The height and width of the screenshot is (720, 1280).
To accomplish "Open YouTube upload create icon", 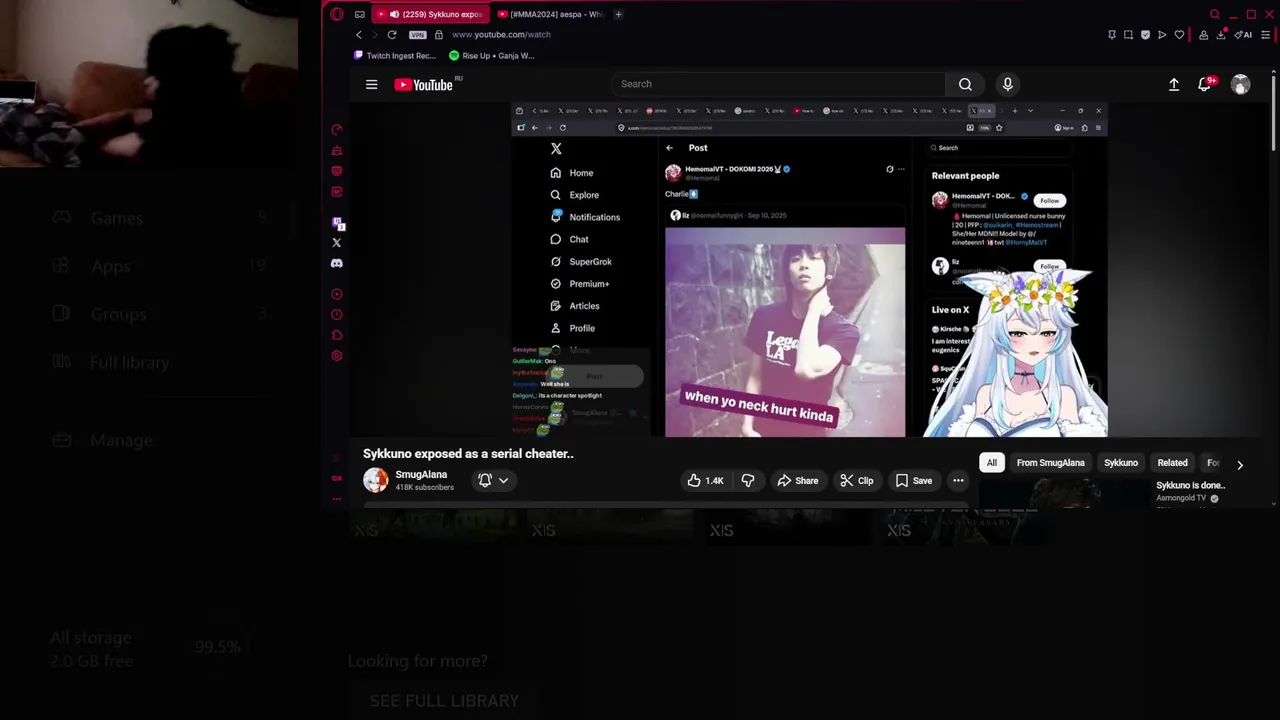I will coord(1174,85).
